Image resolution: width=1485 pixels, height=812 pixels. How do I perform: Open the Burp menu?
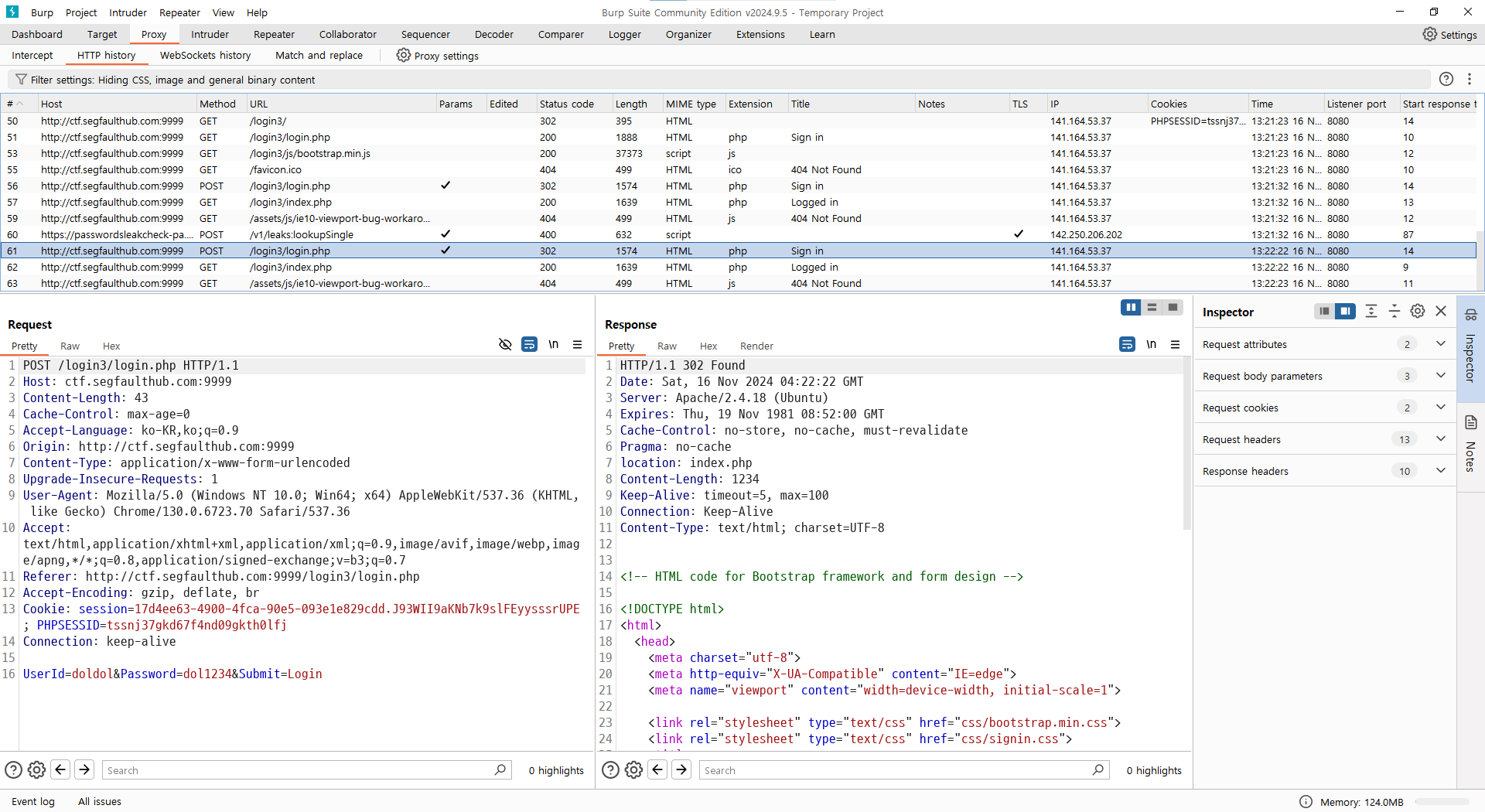[42, 12]
